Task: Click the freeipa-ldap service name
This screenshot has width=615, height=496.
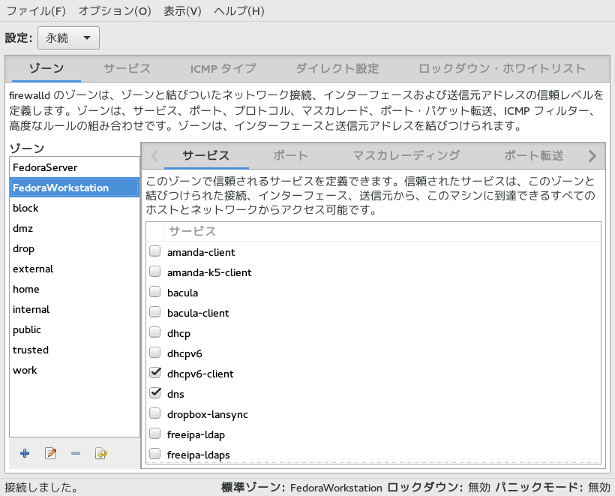Action: pos(196,435)
